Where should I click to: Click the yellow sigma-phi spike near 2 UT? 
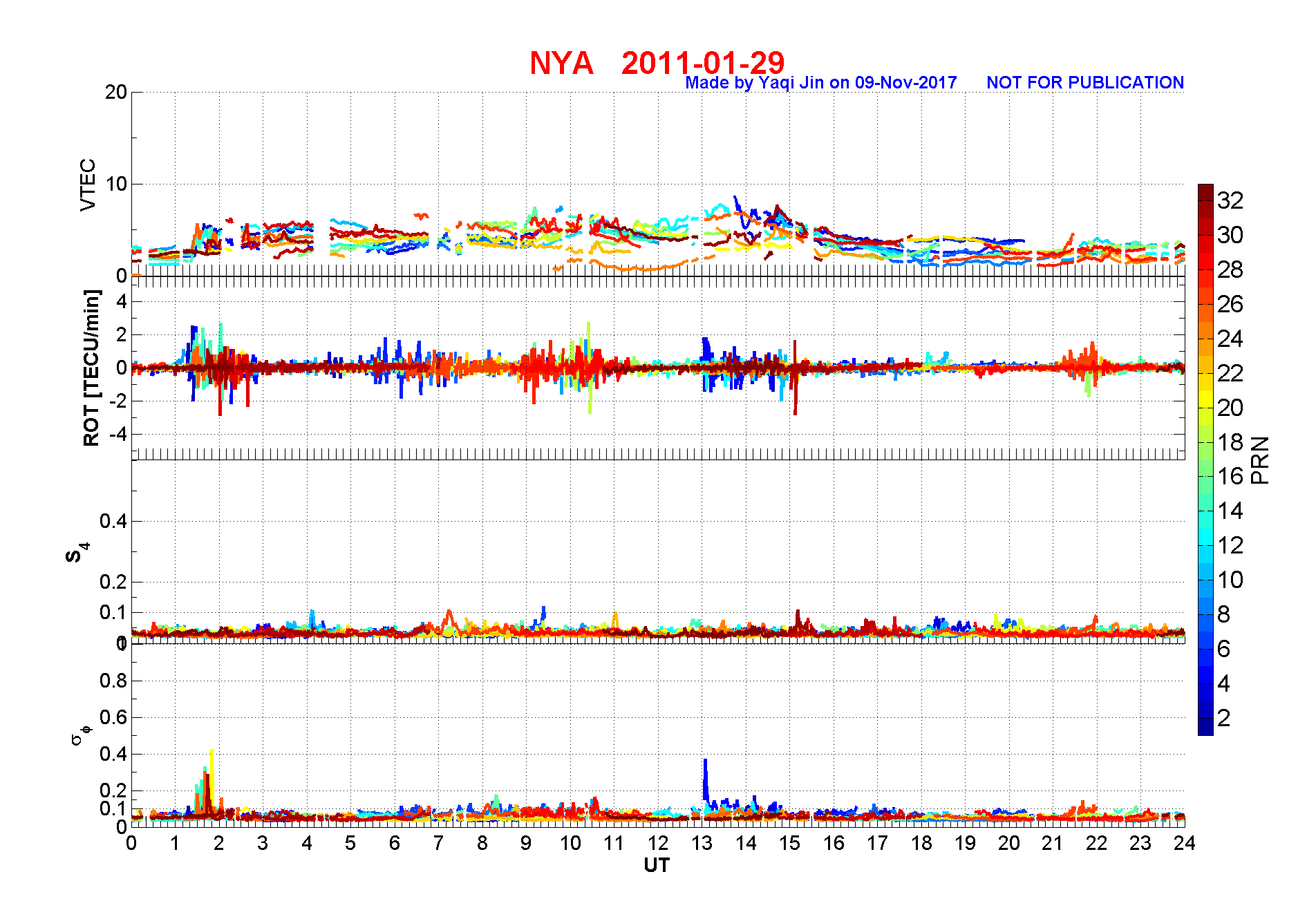point(211,777)
